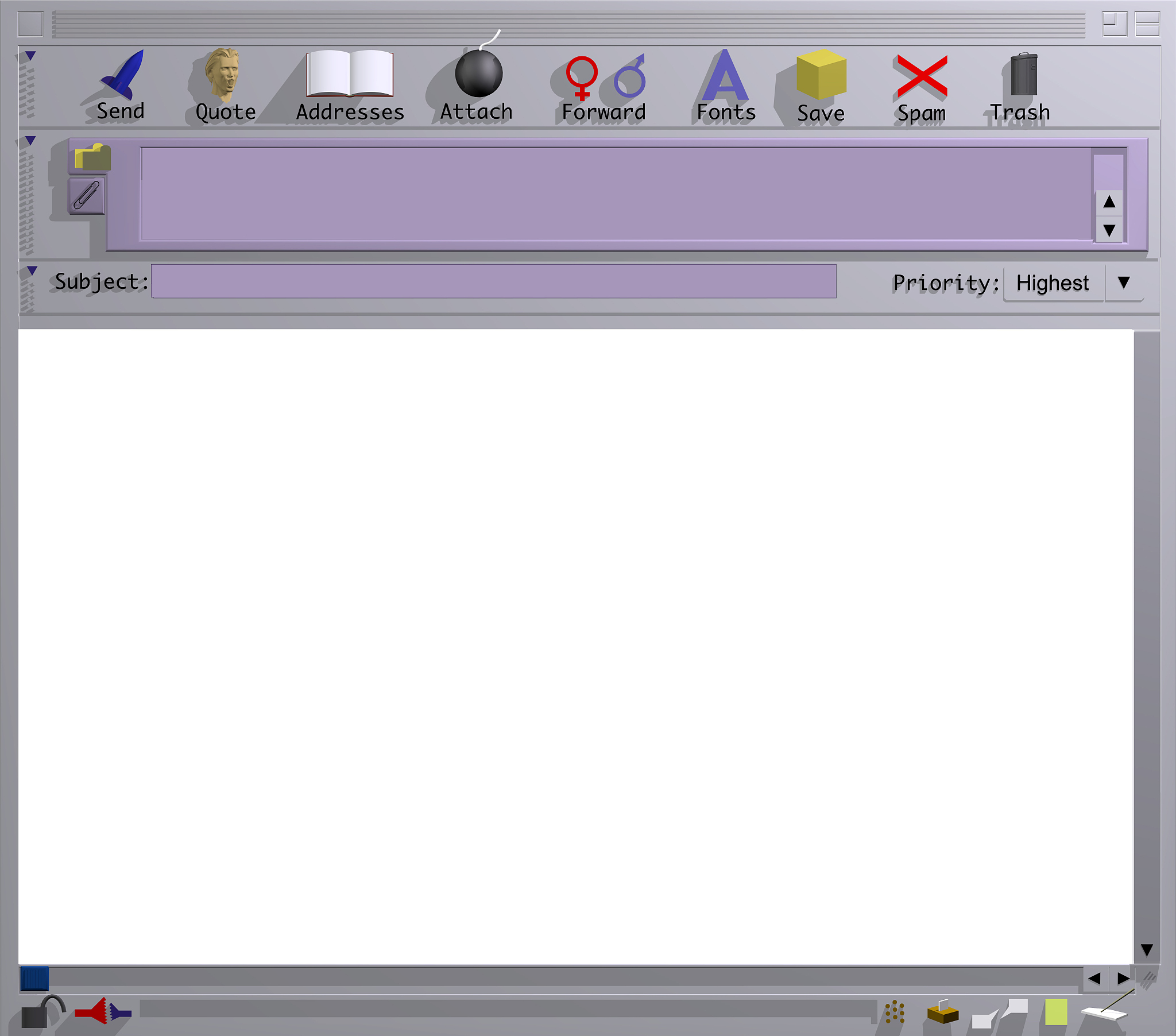Click the Send rocket icon

[x=122, y=75]
